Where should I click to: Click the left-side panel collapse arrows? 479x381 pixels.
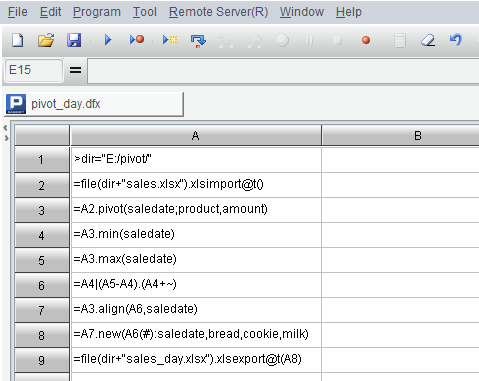click(5, 133)
